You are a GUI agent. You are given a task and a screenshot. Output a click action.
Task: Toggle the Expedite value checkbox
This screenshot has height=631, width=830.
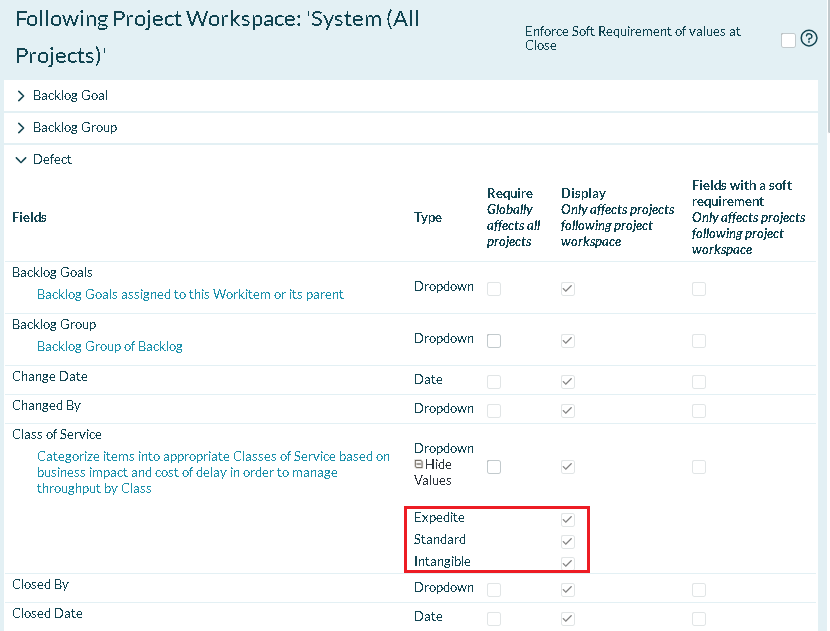pyautogui.click(x=568, y=519)
